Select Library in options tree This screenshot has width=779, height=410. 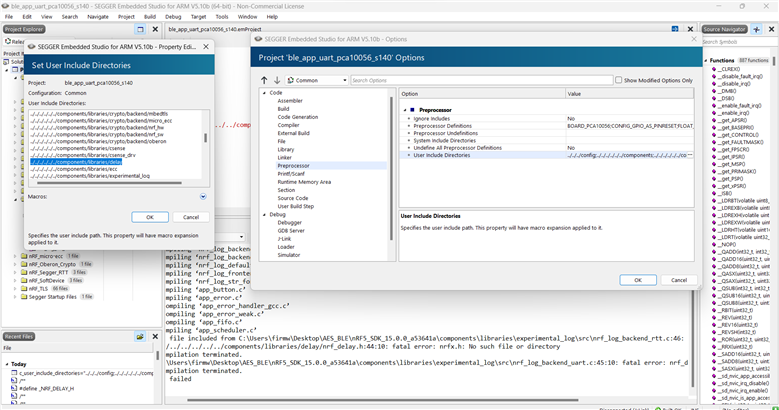(286, 150)
